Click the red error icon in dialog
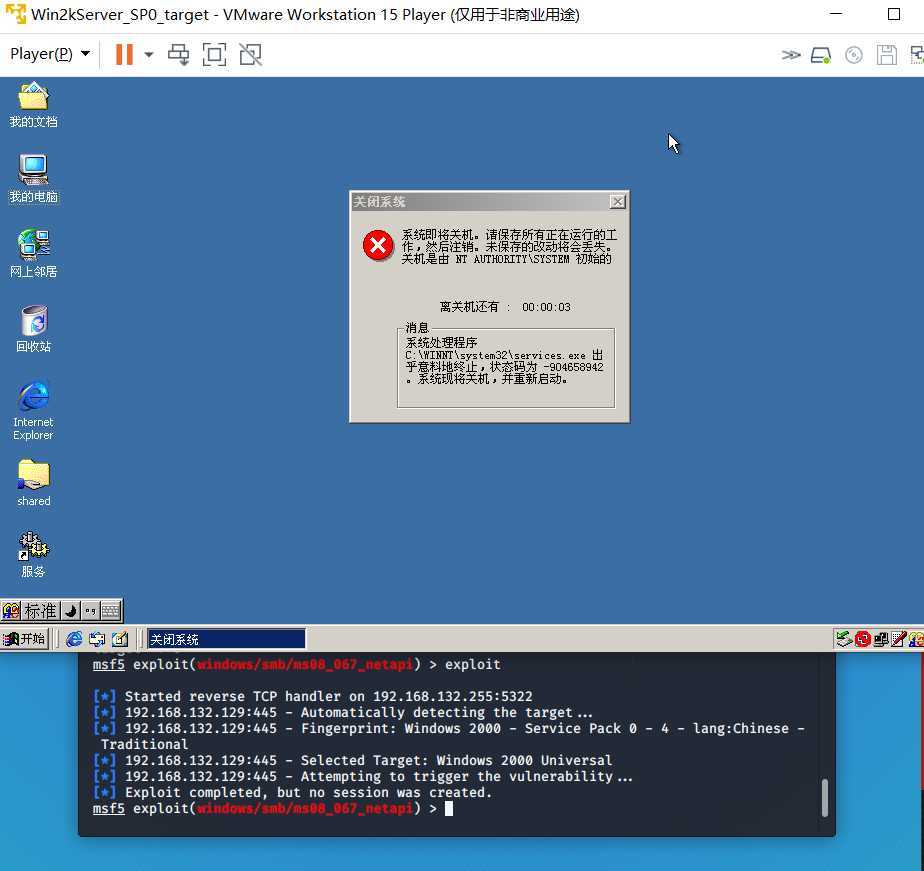The height and width of the screenshot is (871, 924). coord(378,245)
